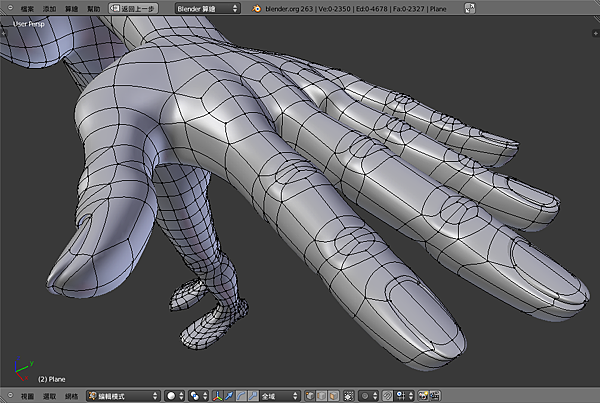
Task: Click the Blender logo icon in header
Action: pos(257,8)
